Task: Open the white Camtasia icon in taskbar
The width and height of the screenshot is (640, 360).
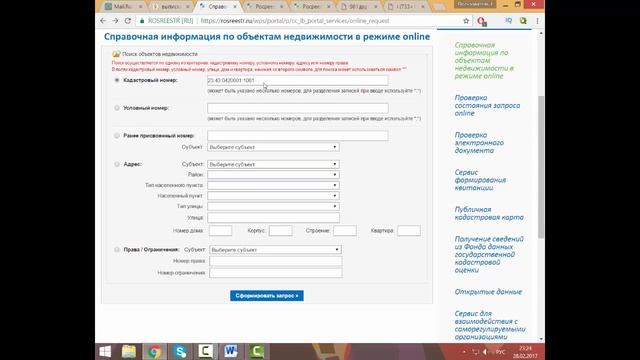Action: 205,351
